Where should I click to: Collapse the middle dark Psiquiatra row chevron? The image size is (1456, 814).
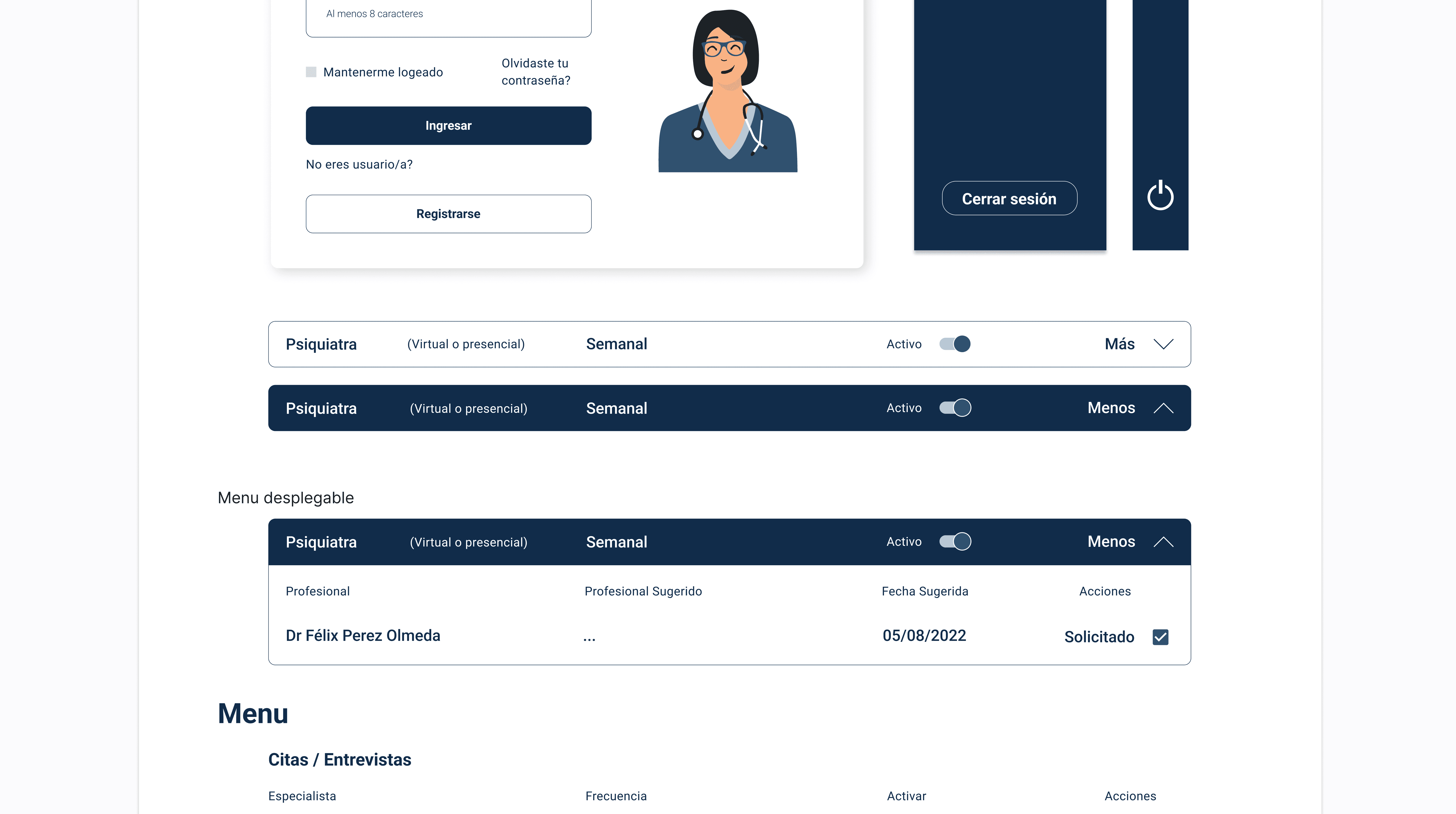[x=1163, y=408]
